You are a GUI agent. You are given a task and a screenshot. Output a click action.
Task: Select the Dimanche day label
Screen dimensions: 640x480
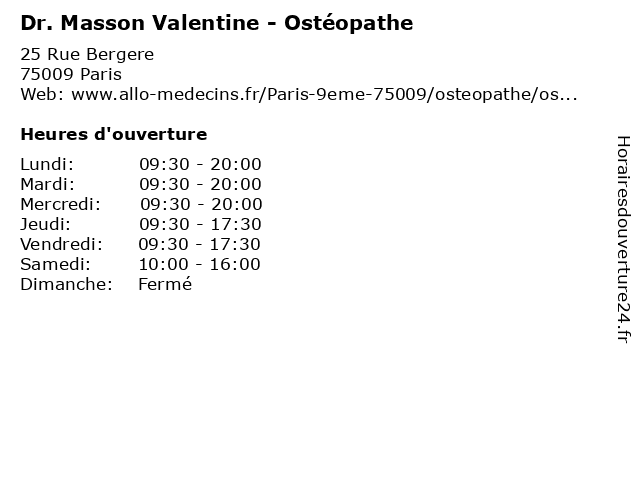(x=66, y=284)
